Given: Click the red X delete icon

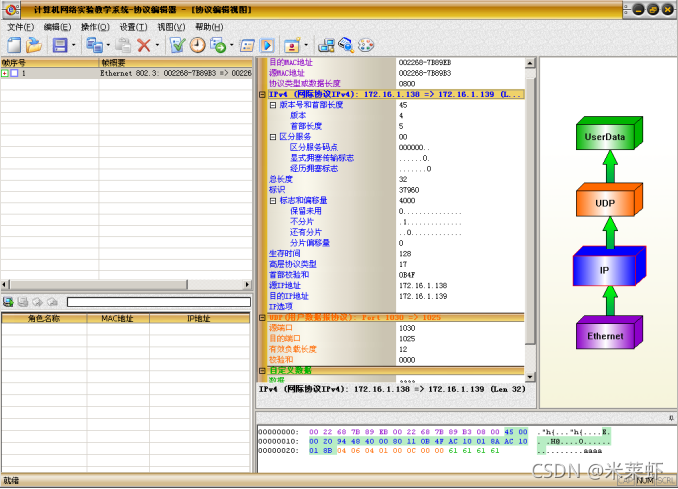Looking at the screenshot, I should pyautogui.click(x=144, y=45).
